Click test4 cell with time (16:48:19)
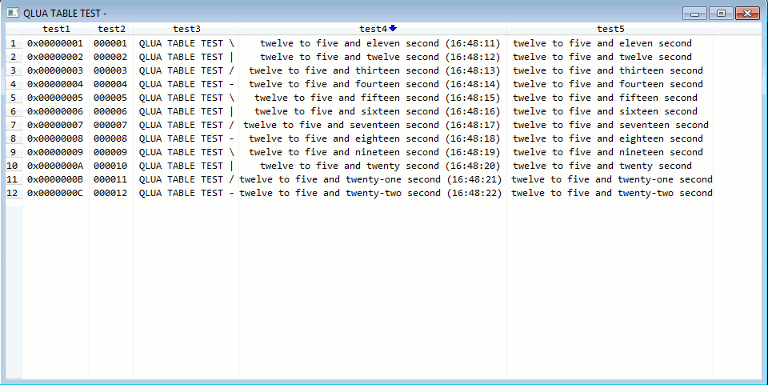The width and height of the screenshot is (768, 385). click(372, 152)
